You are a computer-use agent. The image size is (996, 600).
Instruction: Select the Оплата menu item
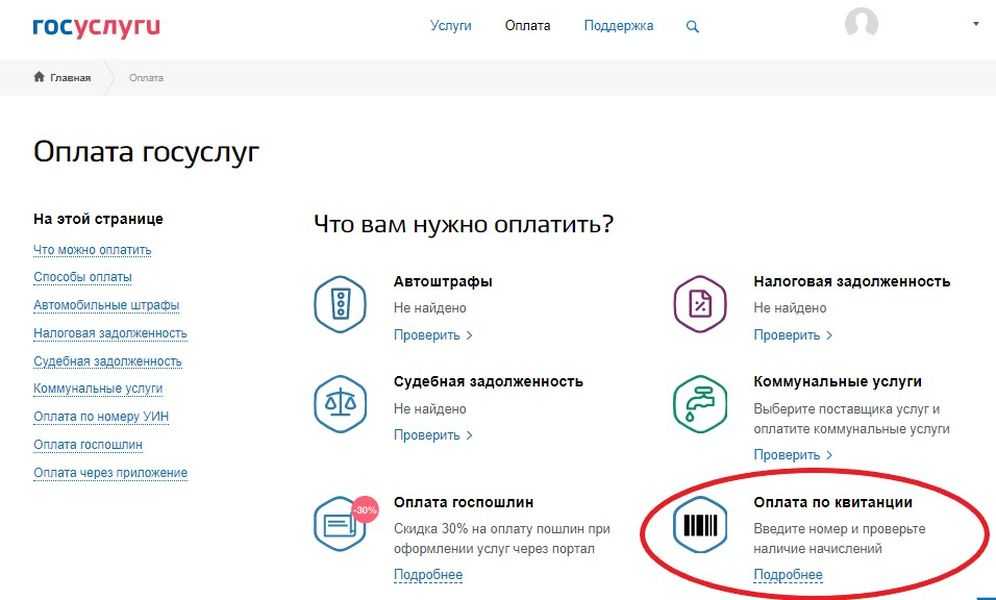coord(527,26)
